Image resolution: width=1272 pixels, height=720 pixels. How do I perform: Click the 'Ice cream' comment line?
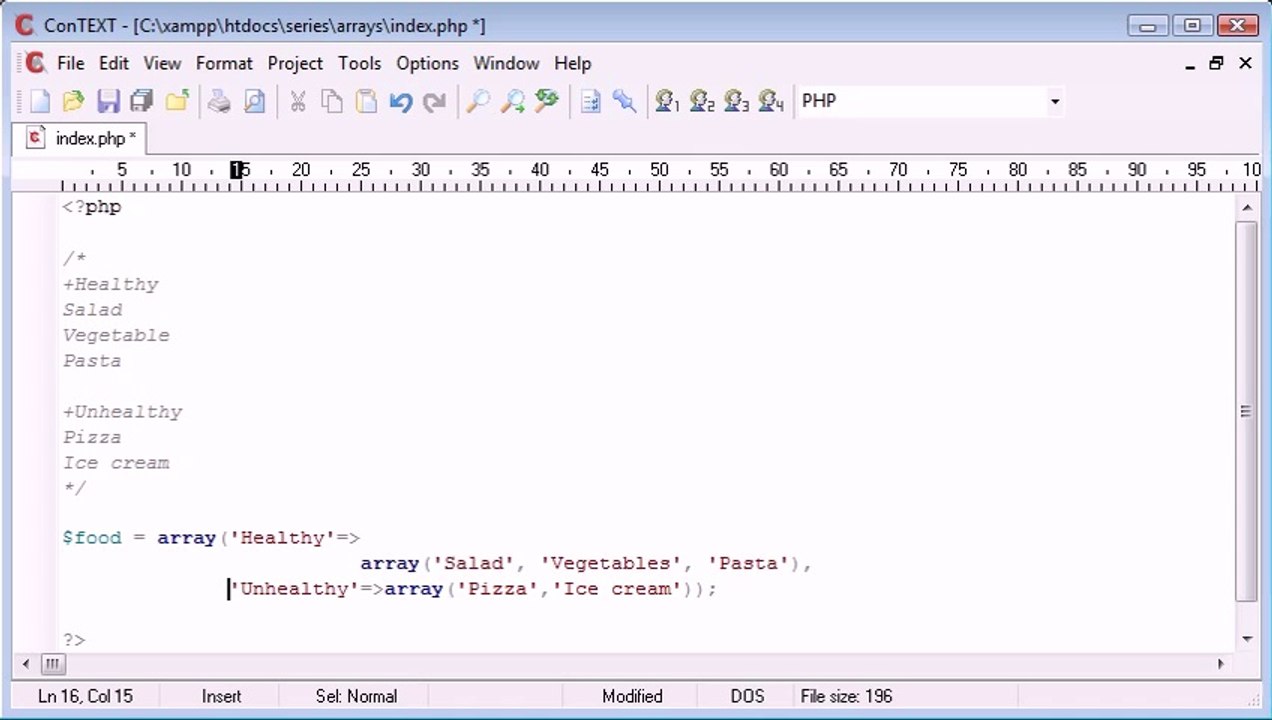[x=116, y=463]
